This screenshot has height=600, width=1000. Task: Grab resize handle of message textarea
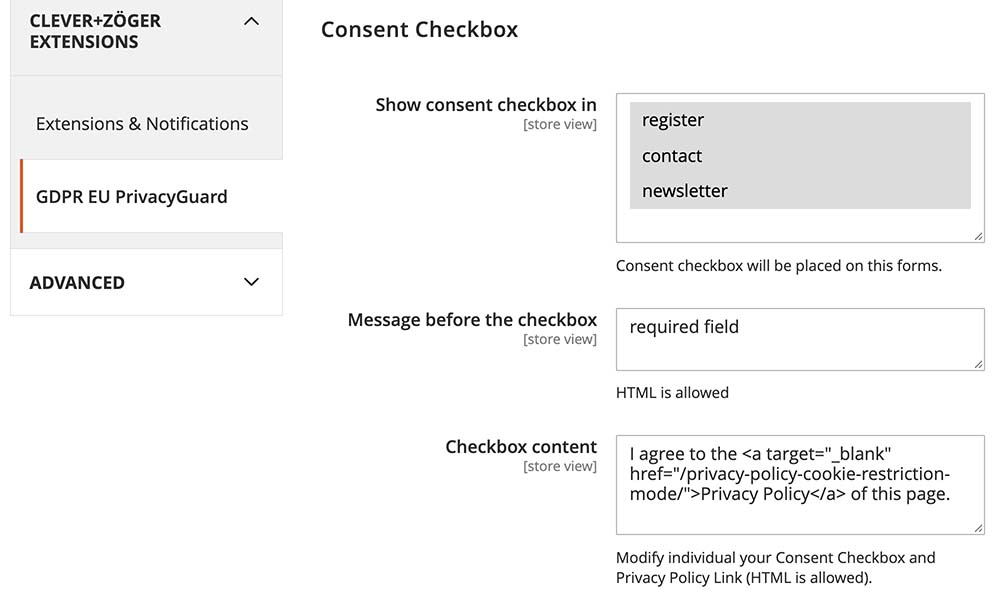pyautogui.click(x=978, y=364)
